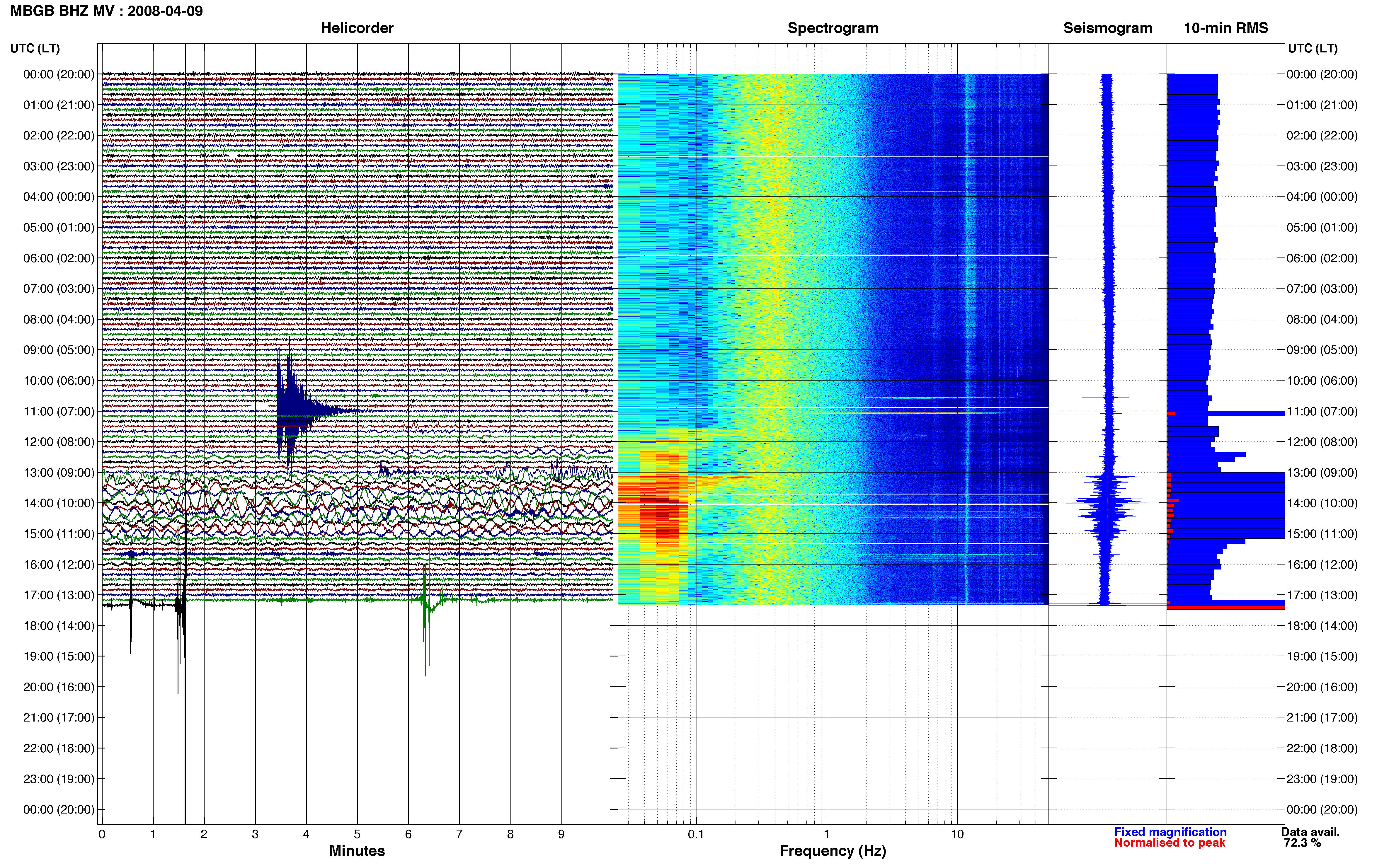
Task: Click the left axis label 04:00 (00:00)
Action: [x=59, y=197]
